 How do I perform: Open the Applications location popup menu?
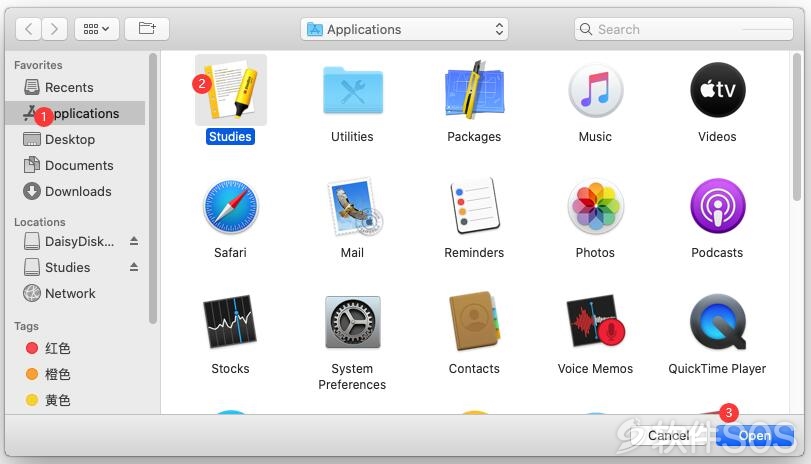404,29
